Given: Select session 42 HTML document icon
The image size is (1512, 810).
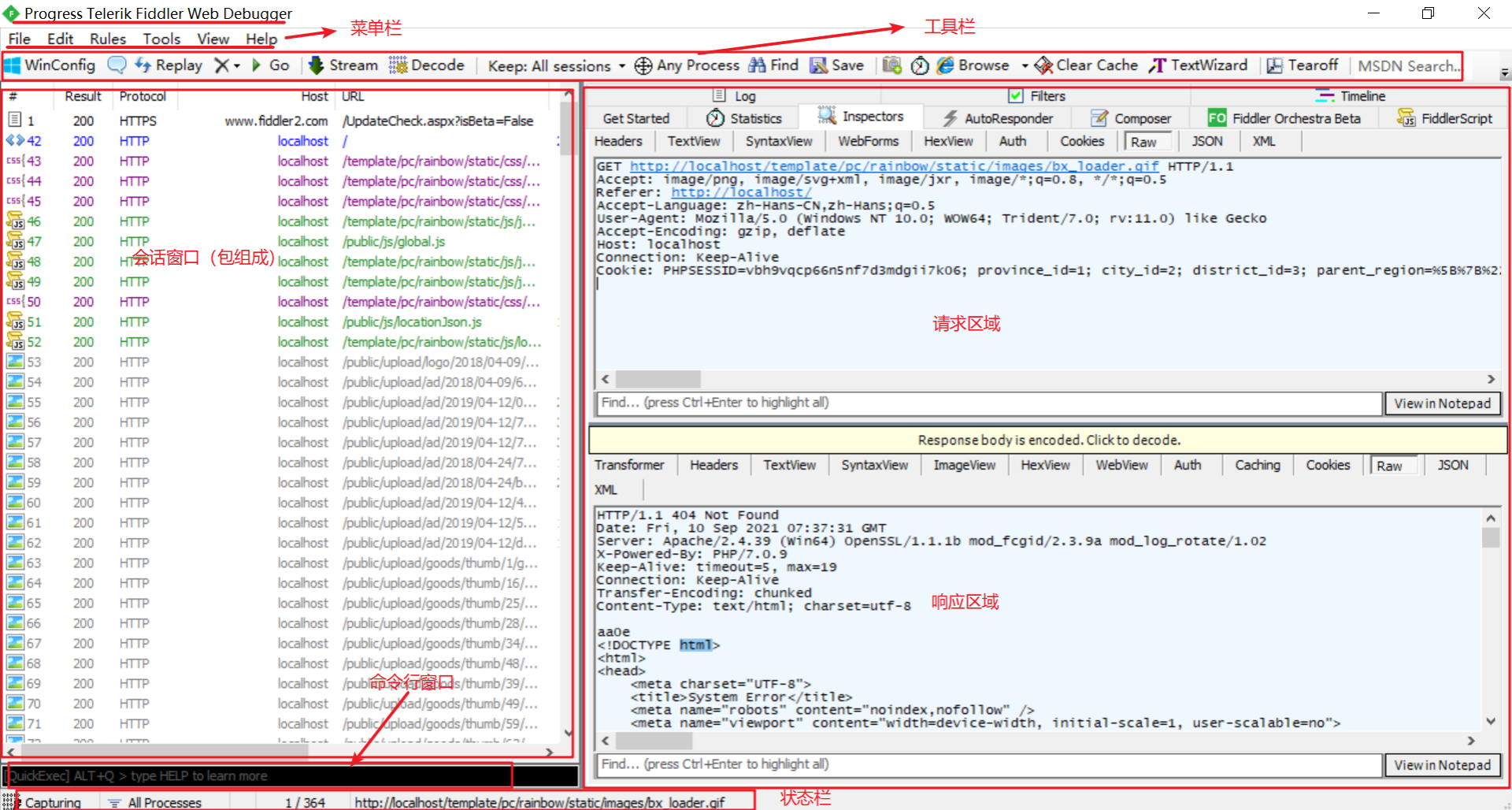Looking at the screenshot, I should 15,140.
